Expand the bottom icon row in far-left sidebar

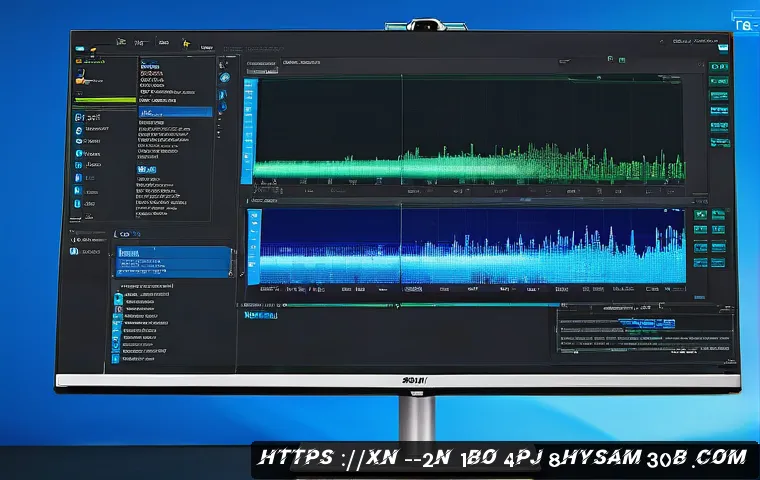78,252
